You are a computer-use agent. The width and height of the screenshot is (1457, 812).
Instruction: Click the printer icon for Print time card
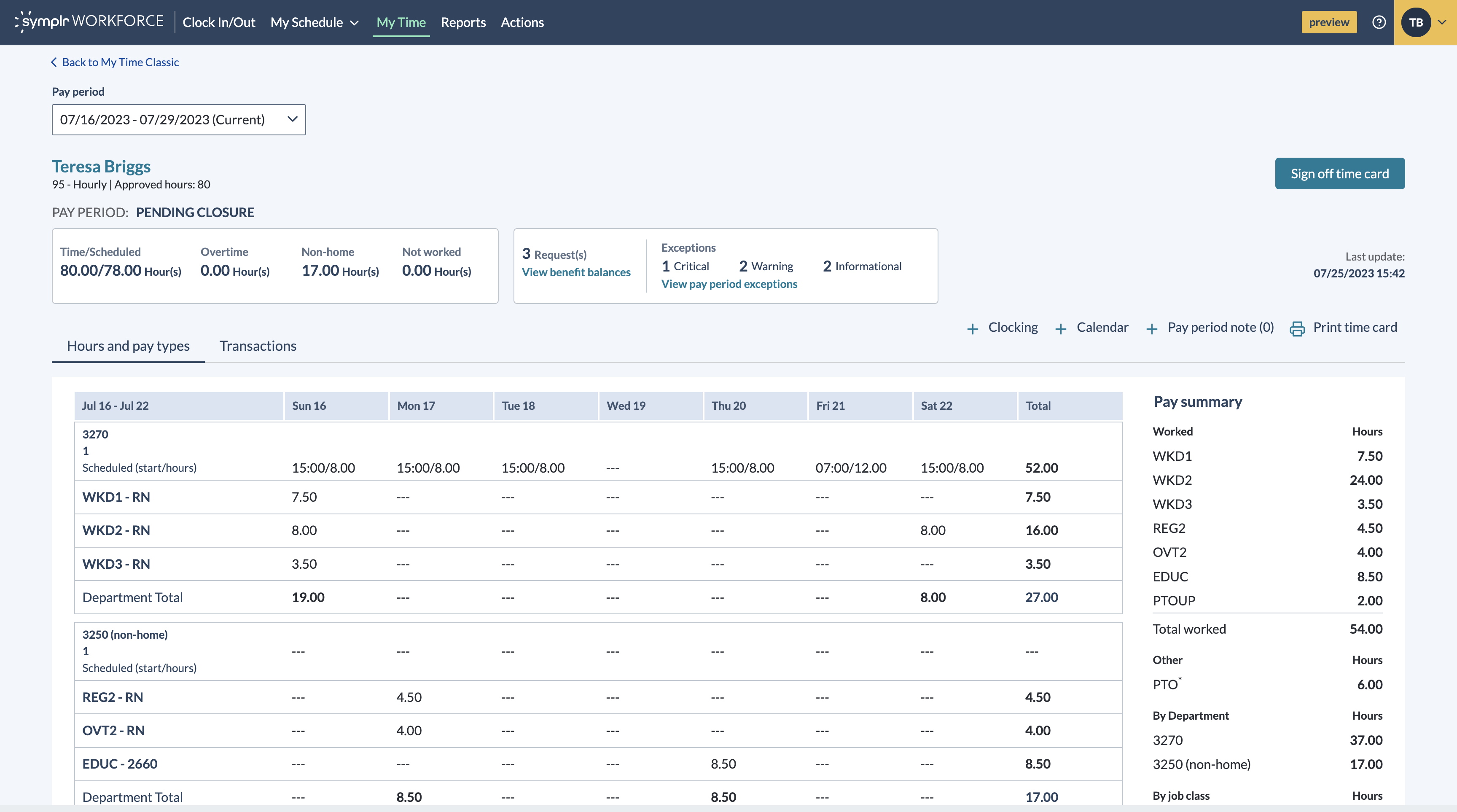tap(1297, 328)
